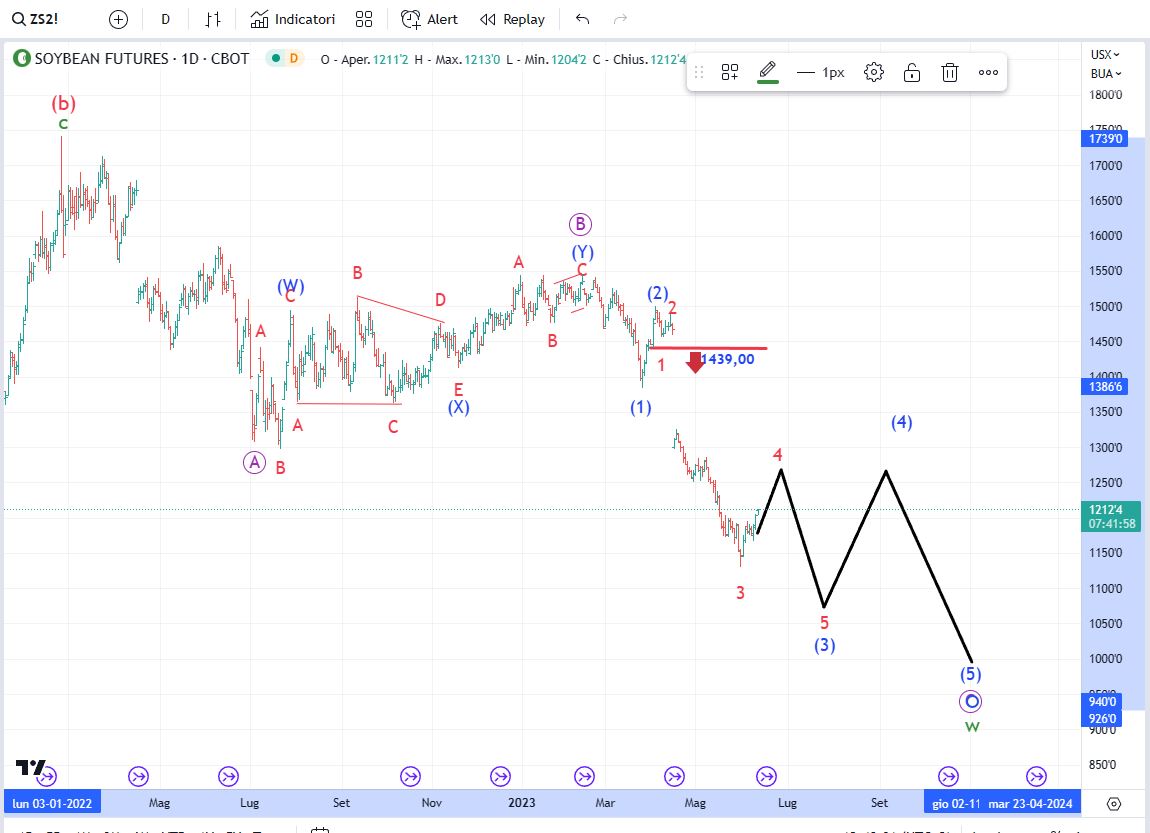
Task: Click the mar 23-04-2024 date label
Action: click(x=1030, y=803)
